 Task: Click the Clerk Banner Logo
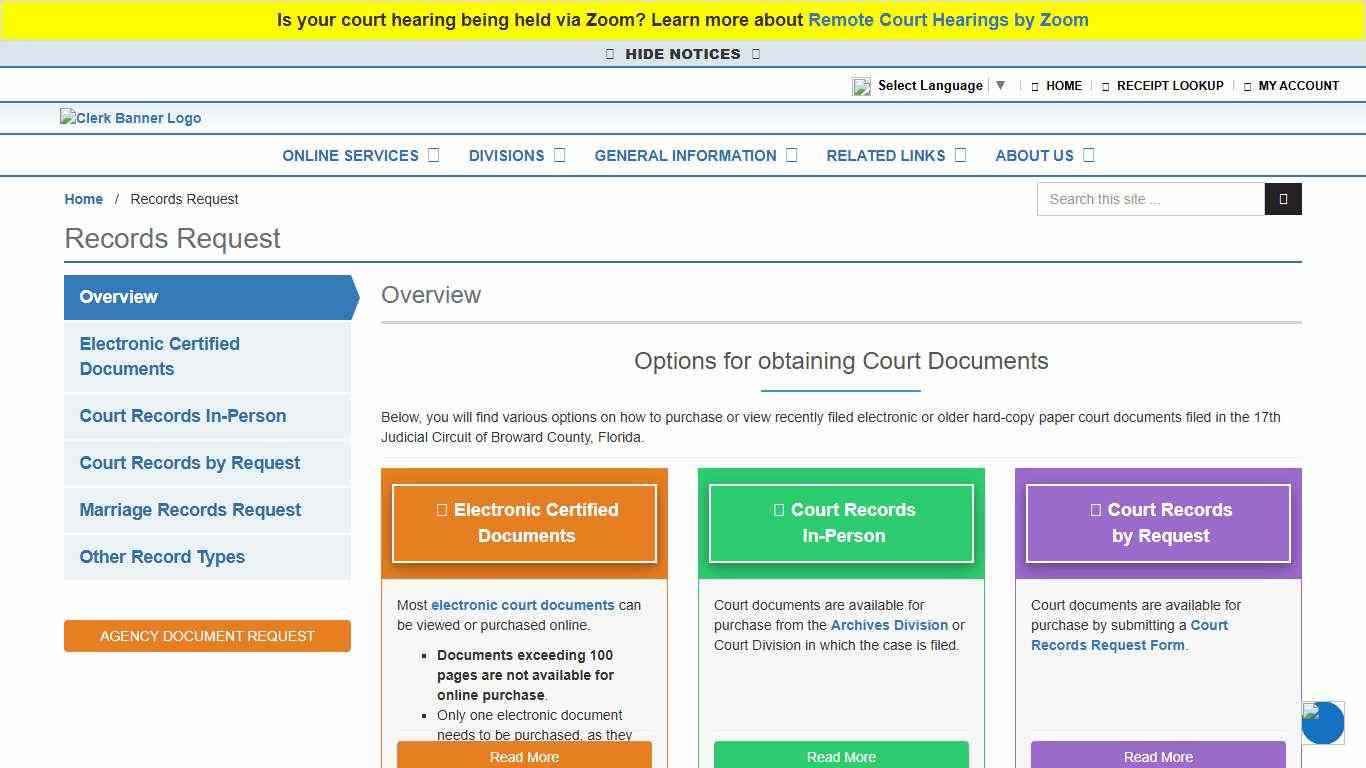[x=130, y=117]
